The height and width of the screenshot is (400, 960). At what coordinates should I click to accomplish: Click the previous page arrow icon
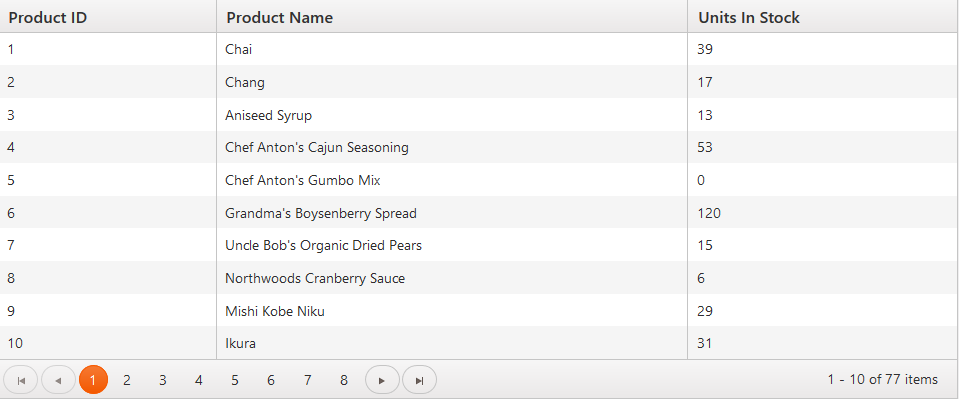coord(58,380)
